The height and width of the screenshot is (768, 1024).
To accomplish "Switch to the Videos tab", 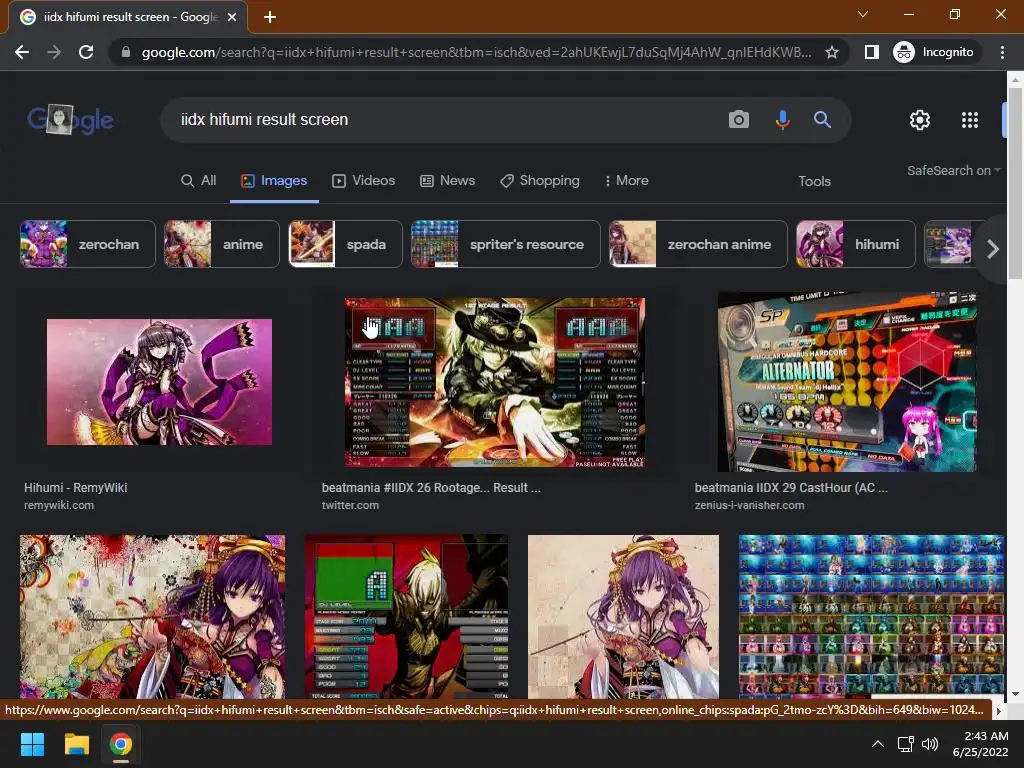I will coord(364,181).
